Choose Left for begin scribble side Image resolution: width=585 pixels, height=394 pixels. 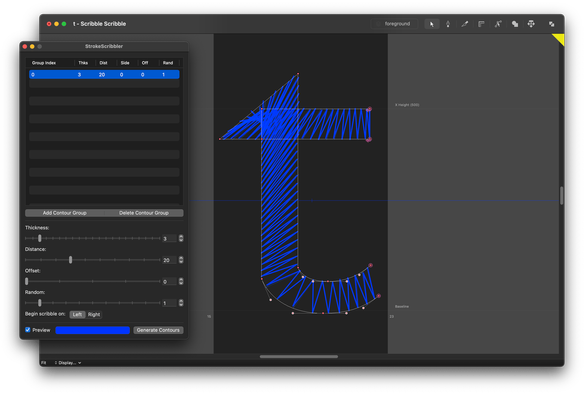[77, 315]
